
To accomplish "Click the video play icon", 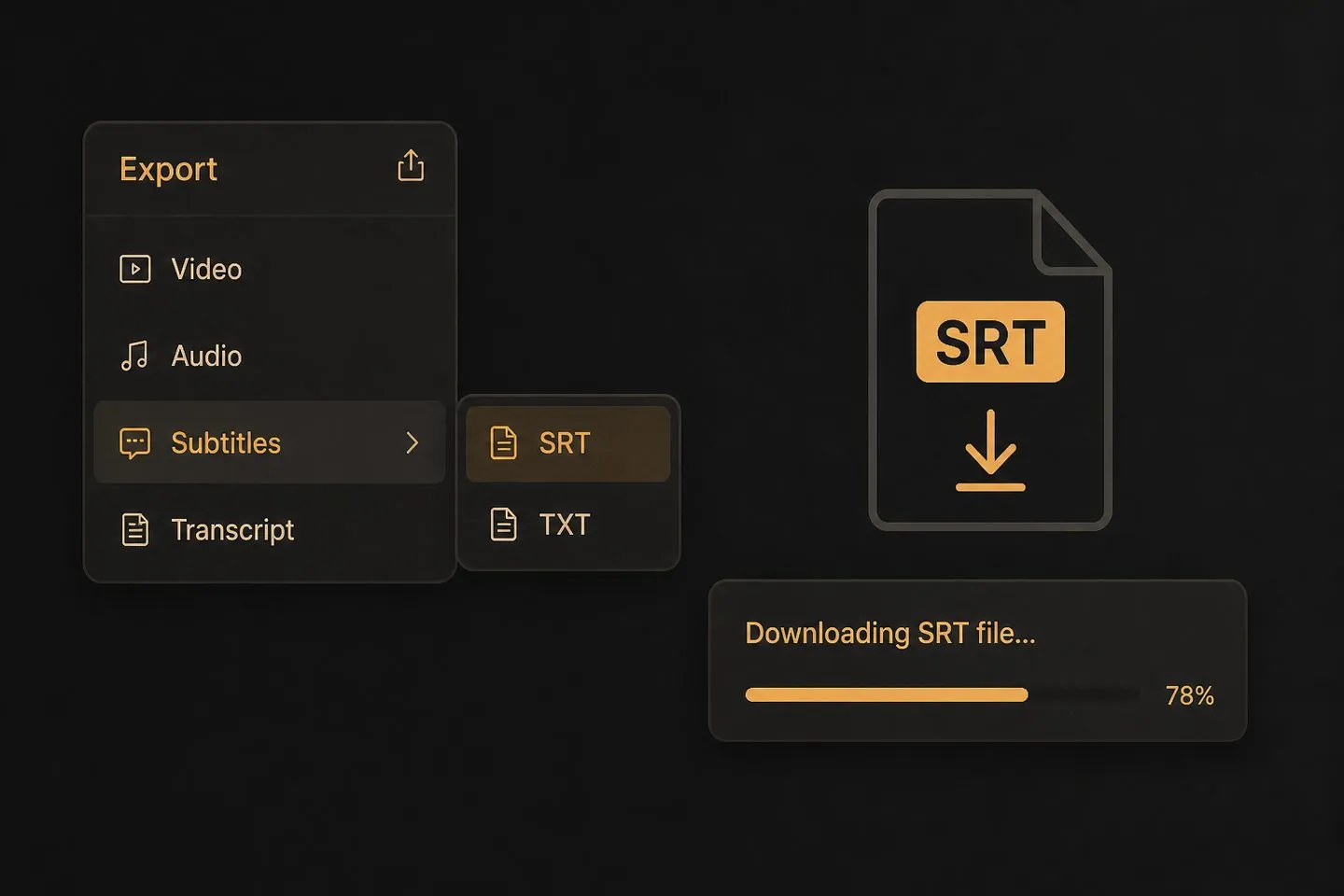I will 135,269.
